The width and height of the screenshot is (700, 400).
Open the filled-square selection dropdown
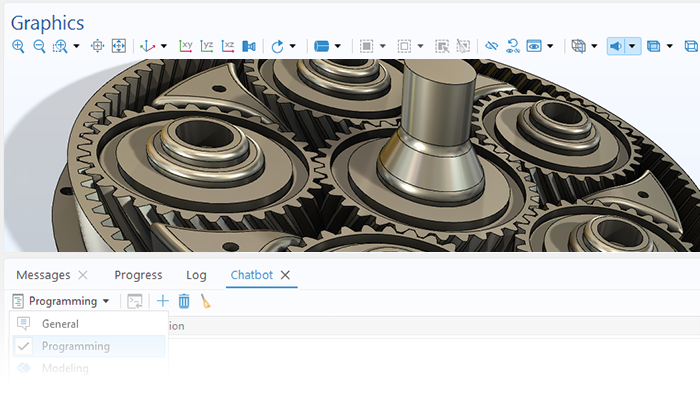[x=383, y=46]
